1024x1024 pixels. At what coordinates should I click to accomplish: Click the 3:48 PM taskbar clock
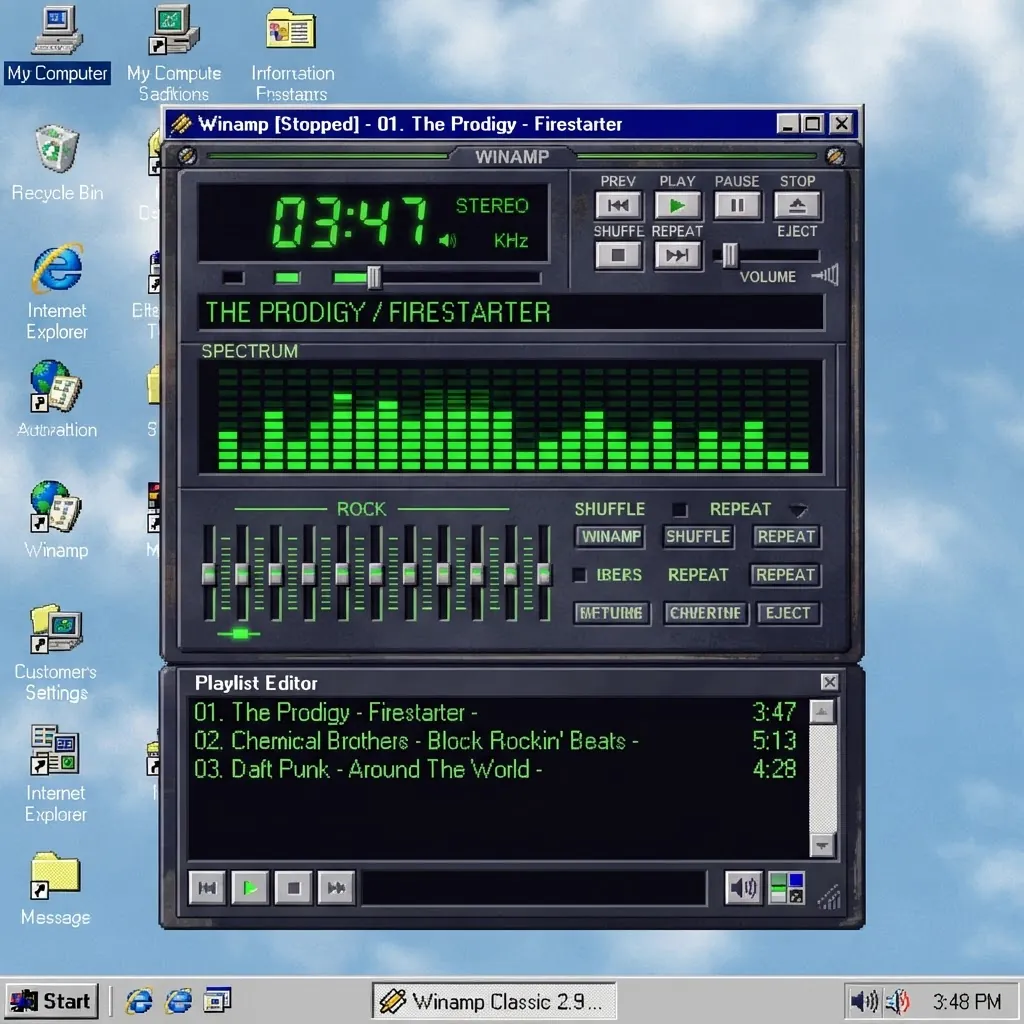(967, 1001)
